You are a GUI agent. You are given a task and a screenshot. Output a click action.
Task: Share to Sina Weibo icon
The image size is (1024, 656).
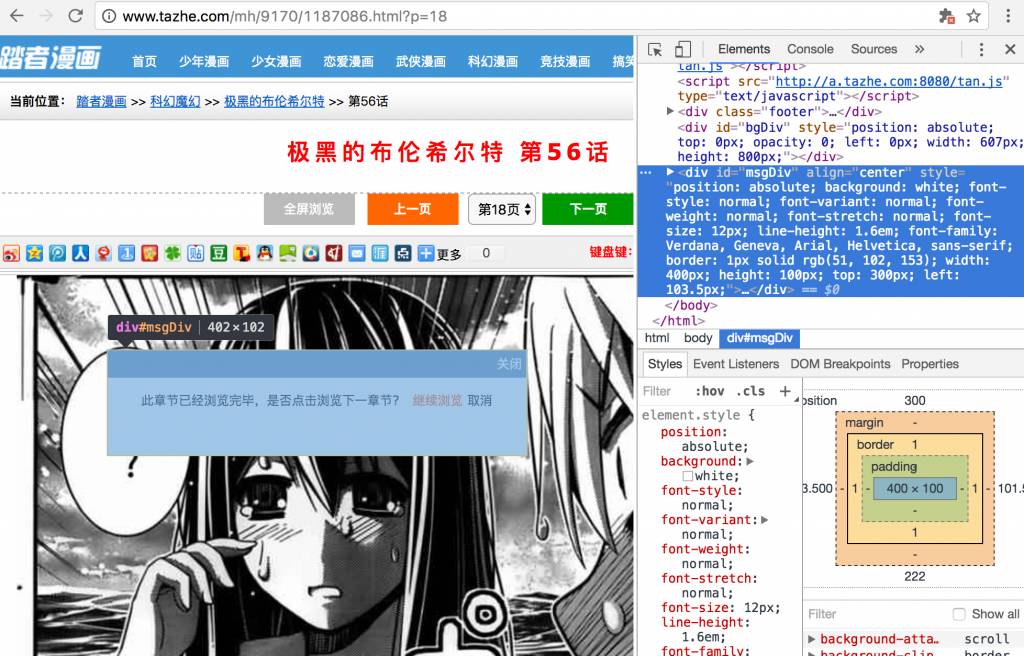pyautogui.click(x=11, y=253)
